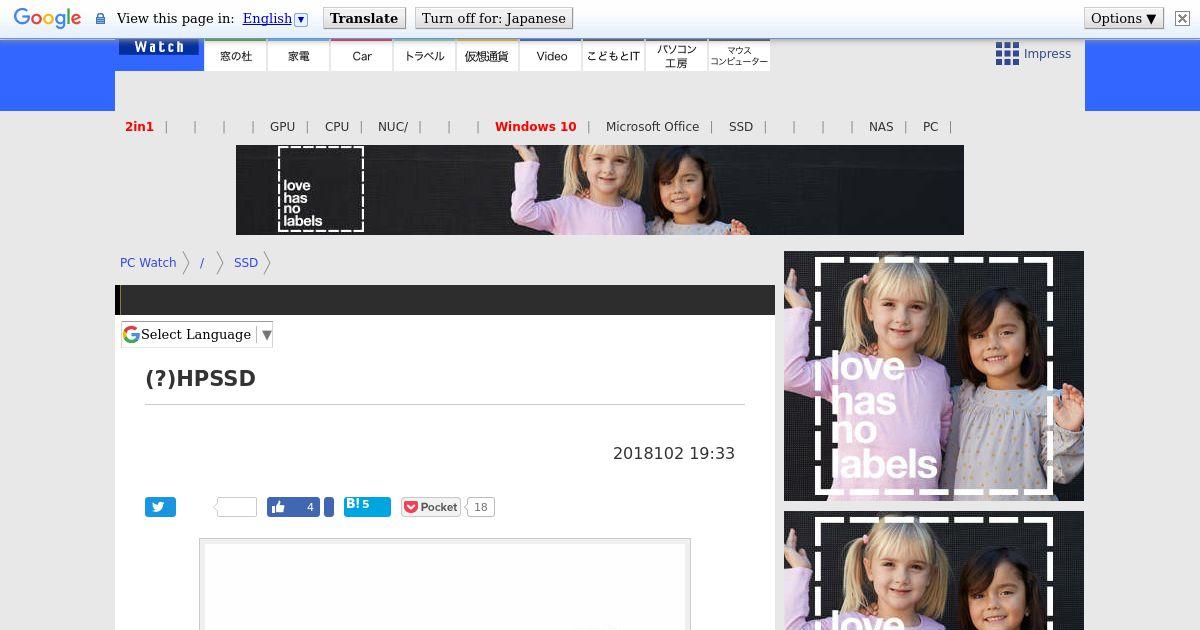
Task: Click the love has no labels banner ad
Action: [x=600, y=190]
